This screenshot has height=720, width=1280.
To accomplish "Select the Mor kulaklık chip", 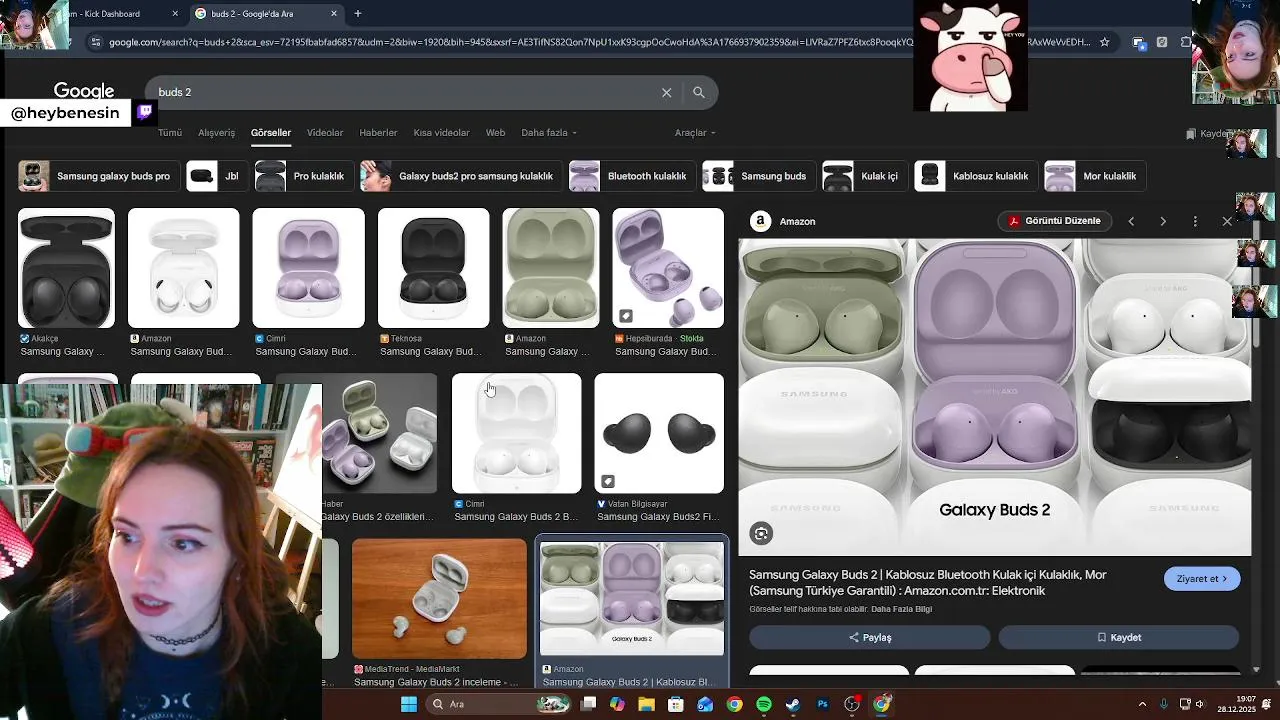I will pyautogui.click(x=1095, y=176).
